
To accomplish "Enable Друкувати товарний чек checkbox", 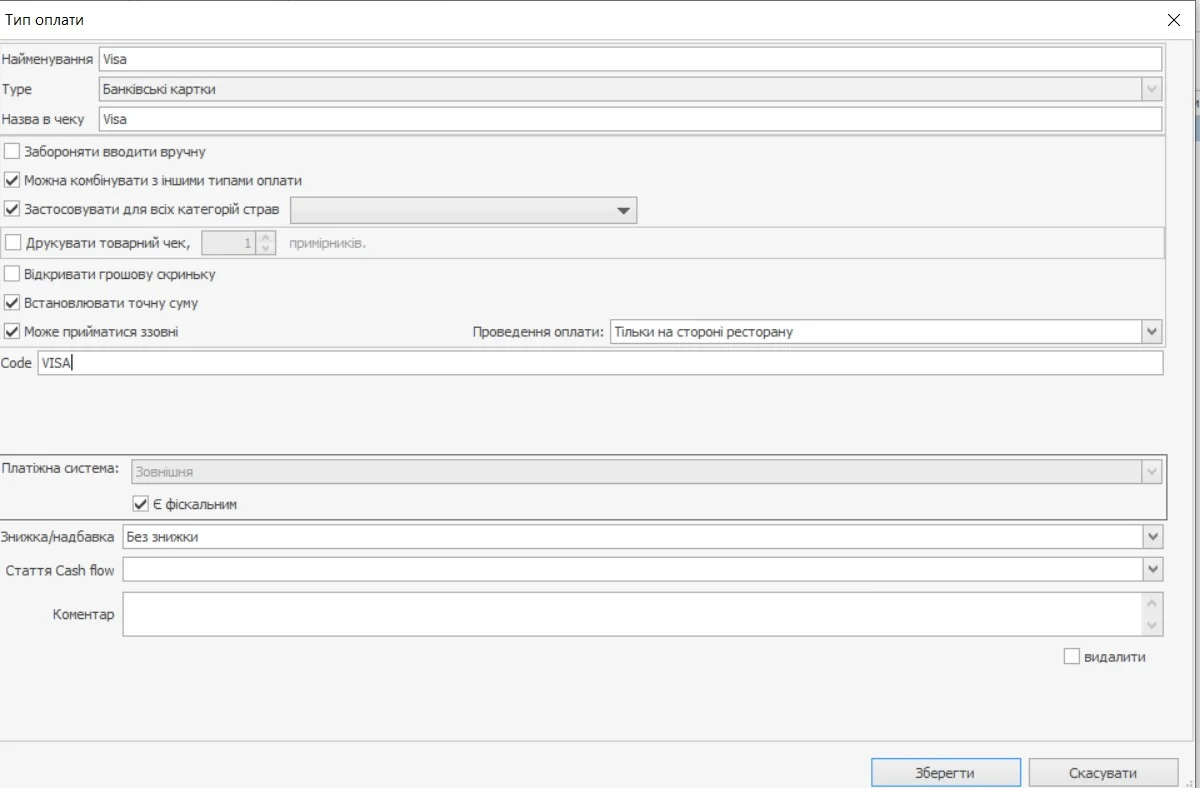I will pos(12,242).
